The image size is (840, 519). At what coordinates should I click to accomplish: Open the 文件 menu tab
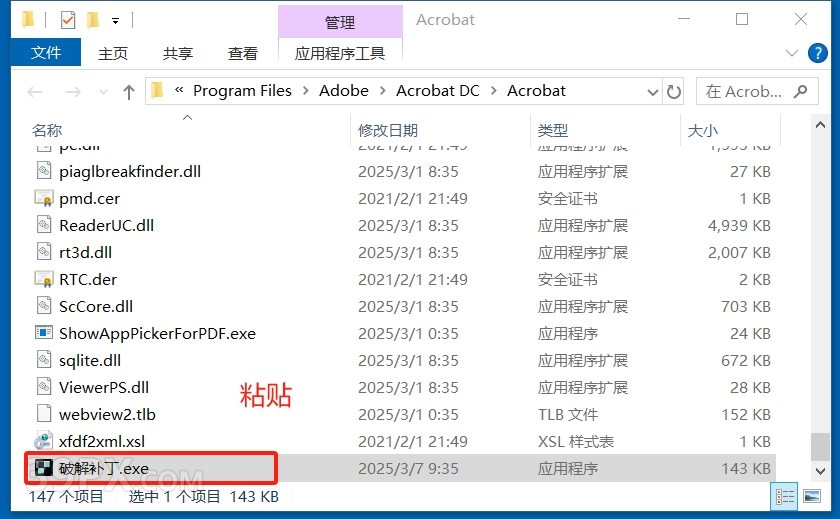(46, 52)
